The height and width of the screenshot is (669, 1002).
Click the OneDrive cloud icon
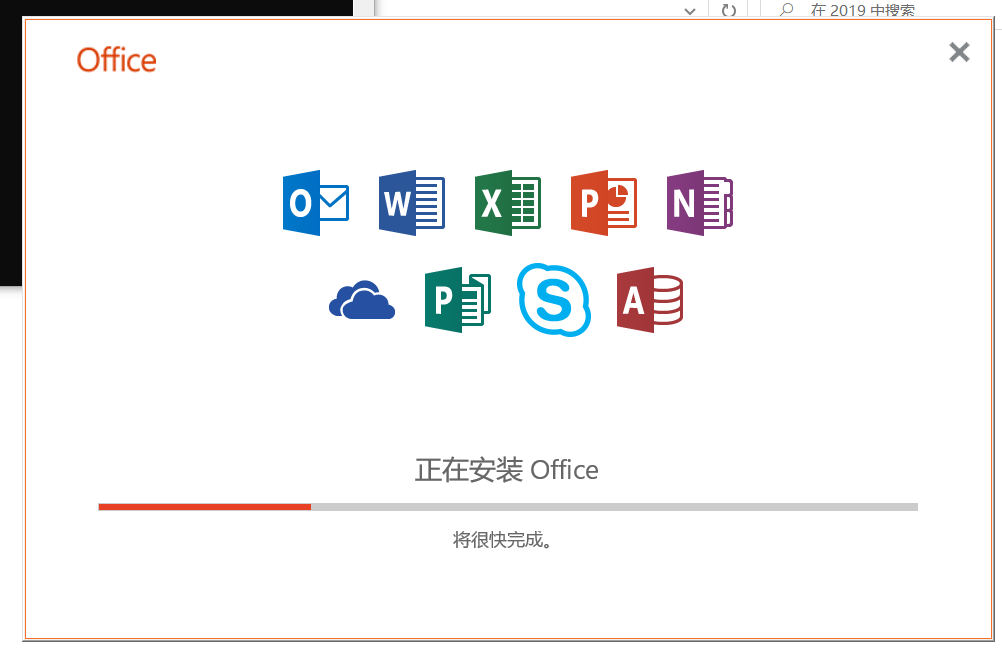click(x=361, y=300)
